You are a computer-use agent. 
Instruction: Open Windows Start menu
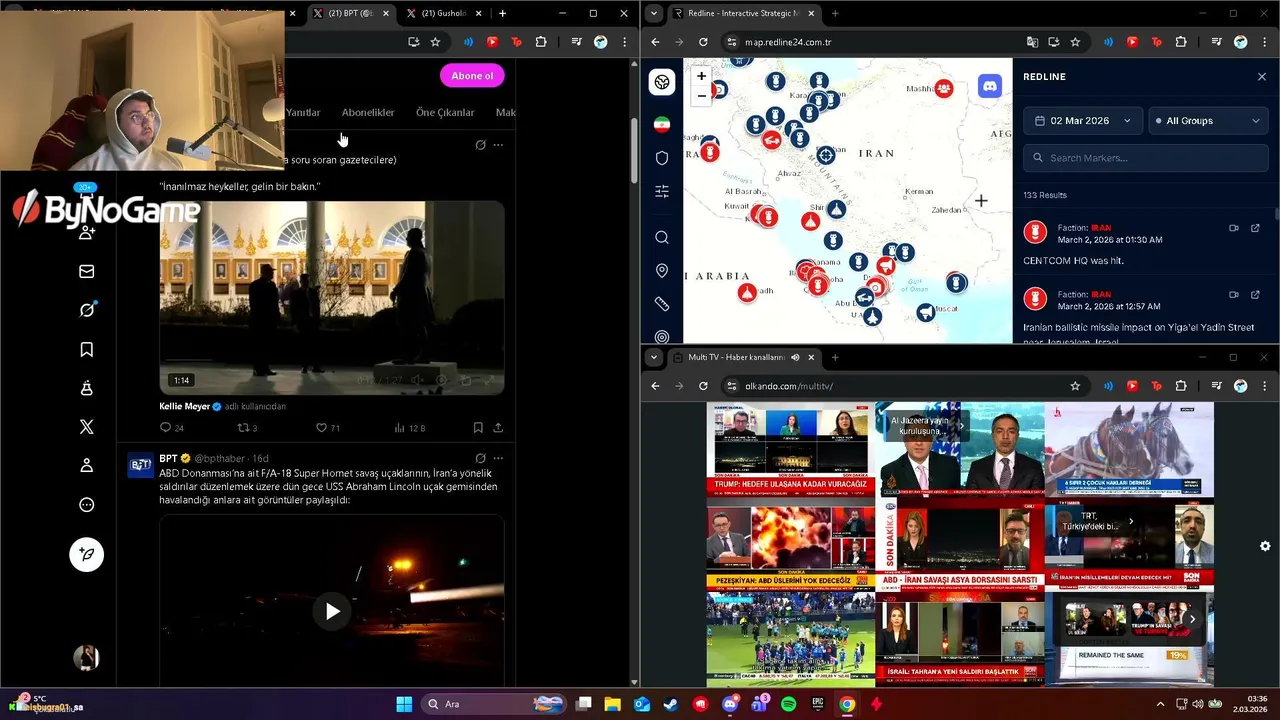pyautogui.click(x=404, y=704)
